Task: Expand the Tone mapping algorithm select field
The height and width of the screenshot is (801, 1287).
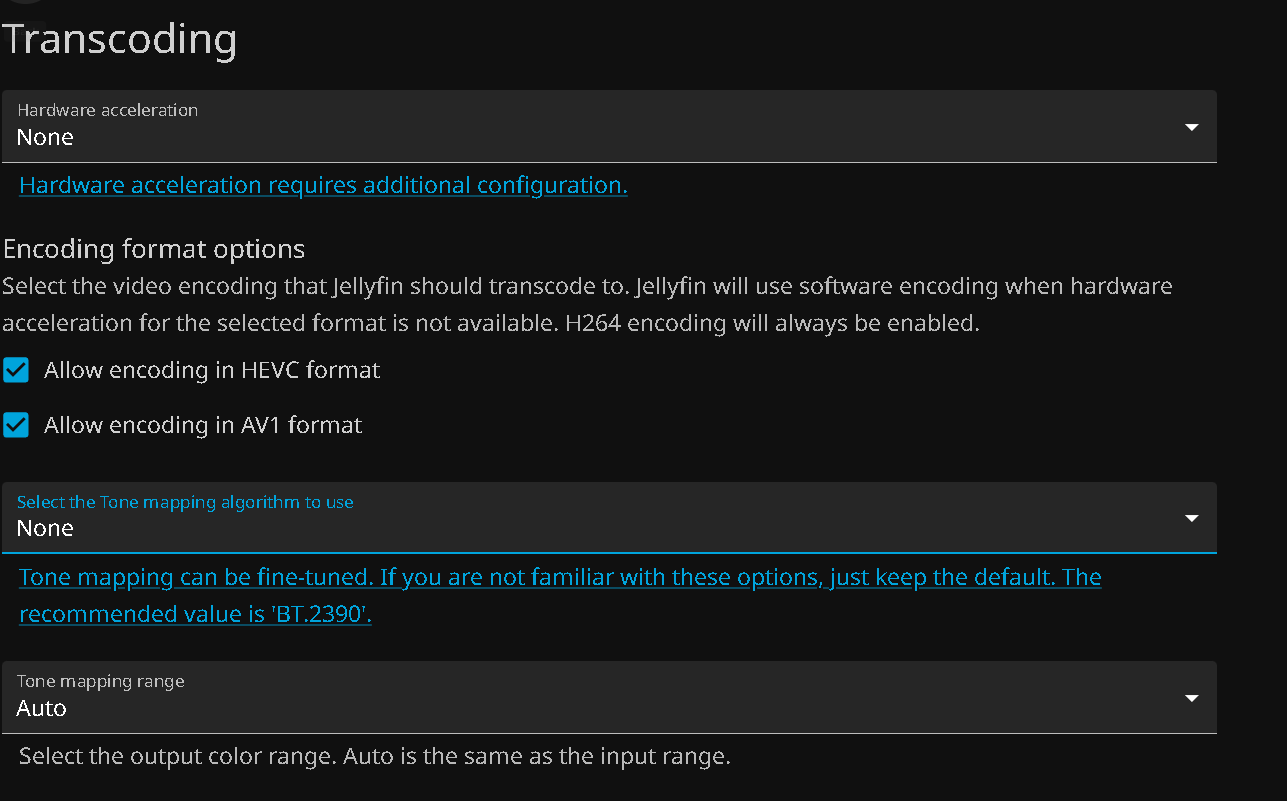Action: tap(600, 528)
